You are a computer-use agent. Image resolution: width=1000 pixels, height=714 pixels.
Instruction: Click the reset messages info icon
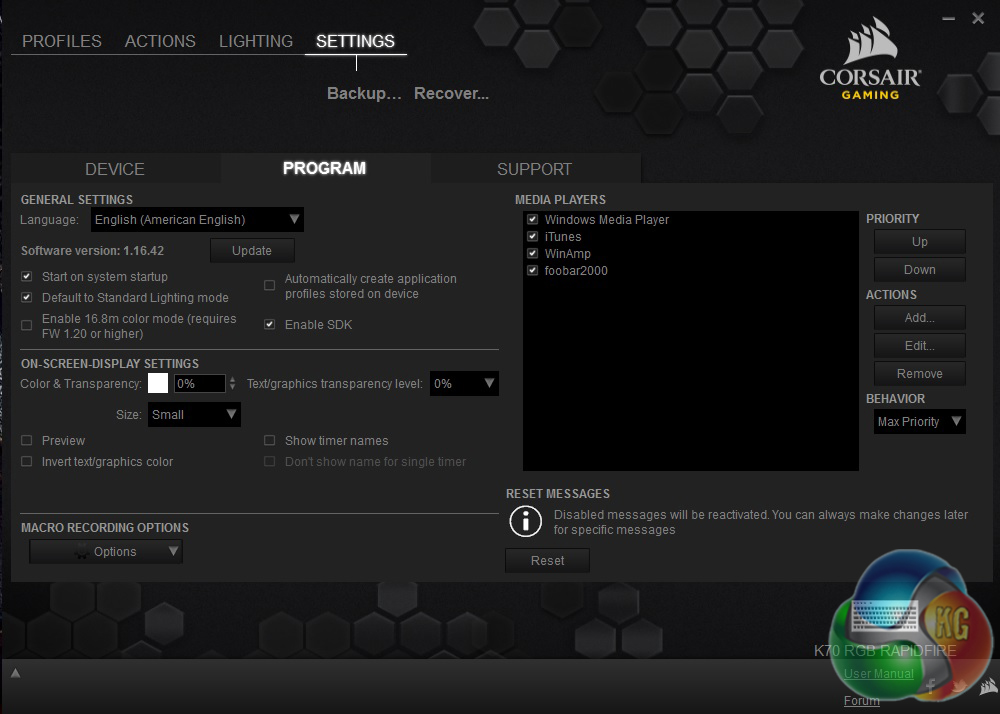coord(526,521)
